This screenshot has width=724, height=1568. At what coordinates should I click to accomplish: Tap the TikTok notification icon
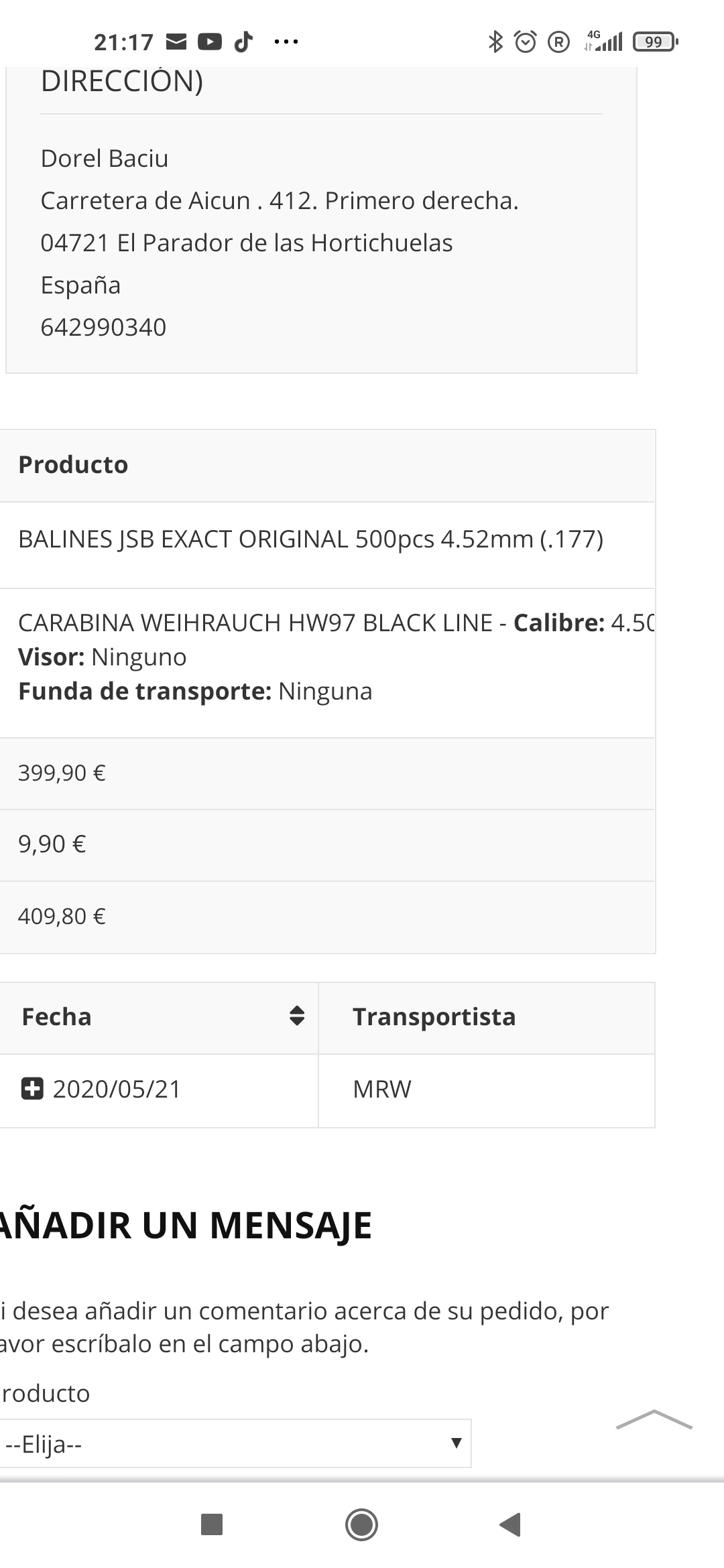(243, 42)
